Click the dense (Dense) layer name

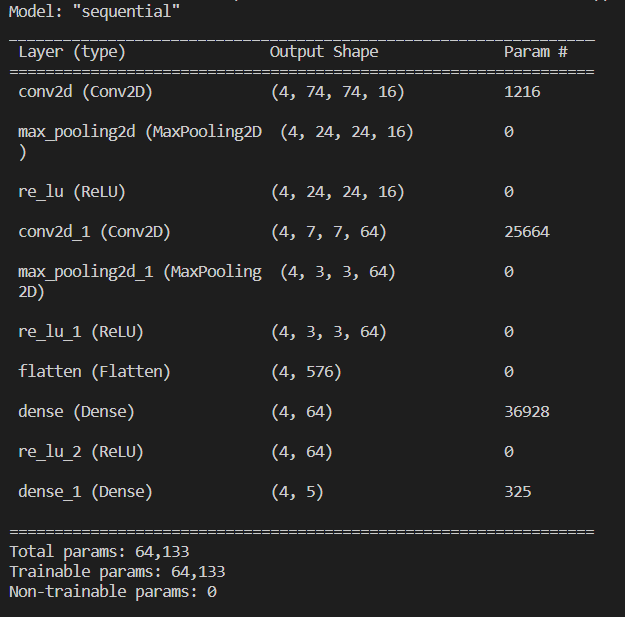77,411
